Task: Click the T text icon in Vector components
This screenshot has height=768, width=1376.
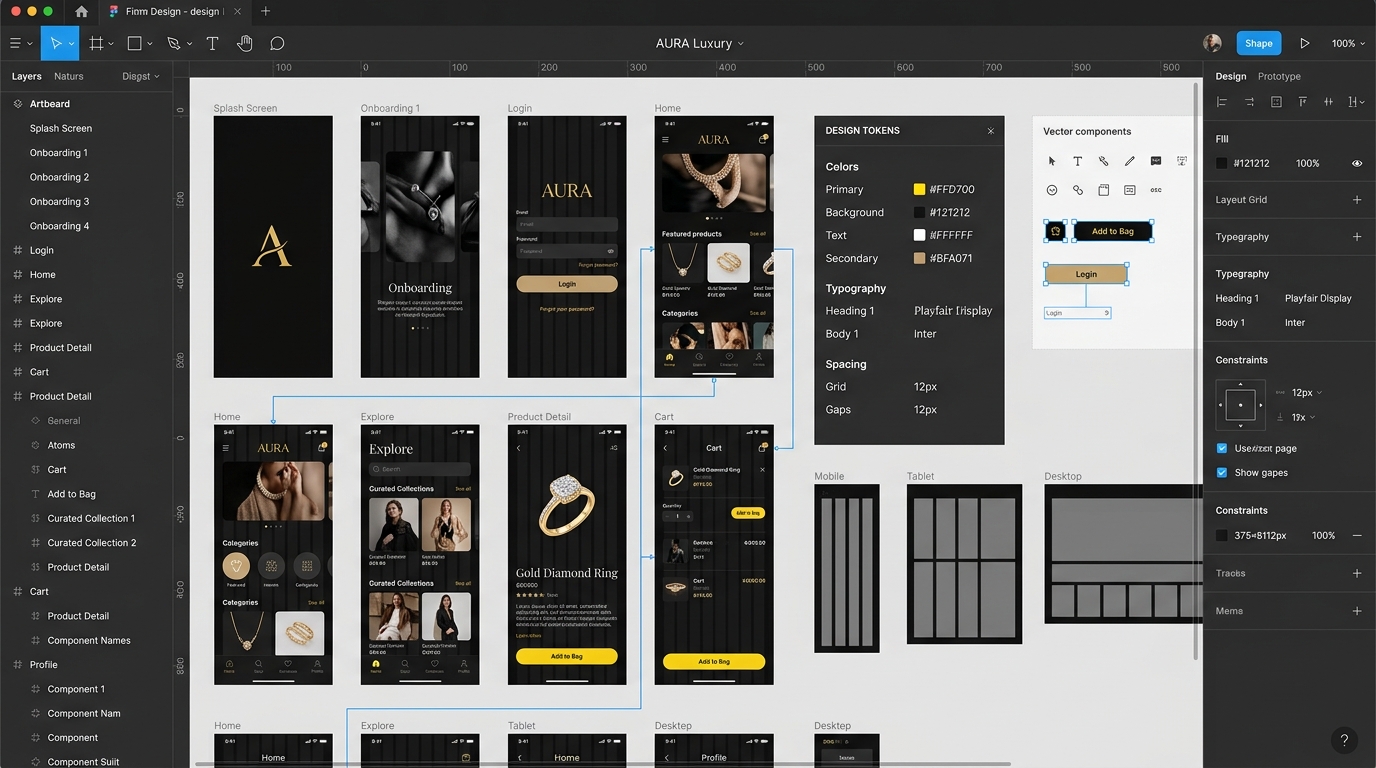Action: click(x=1078, y=161)
